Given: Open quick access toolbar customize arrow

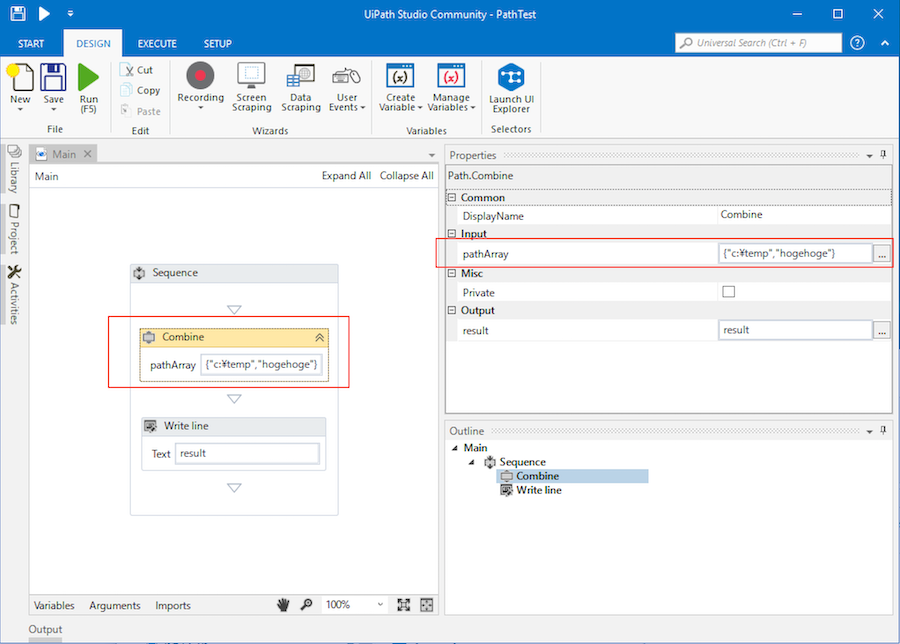Looking at the screenshot, I should tap(70, 13).
